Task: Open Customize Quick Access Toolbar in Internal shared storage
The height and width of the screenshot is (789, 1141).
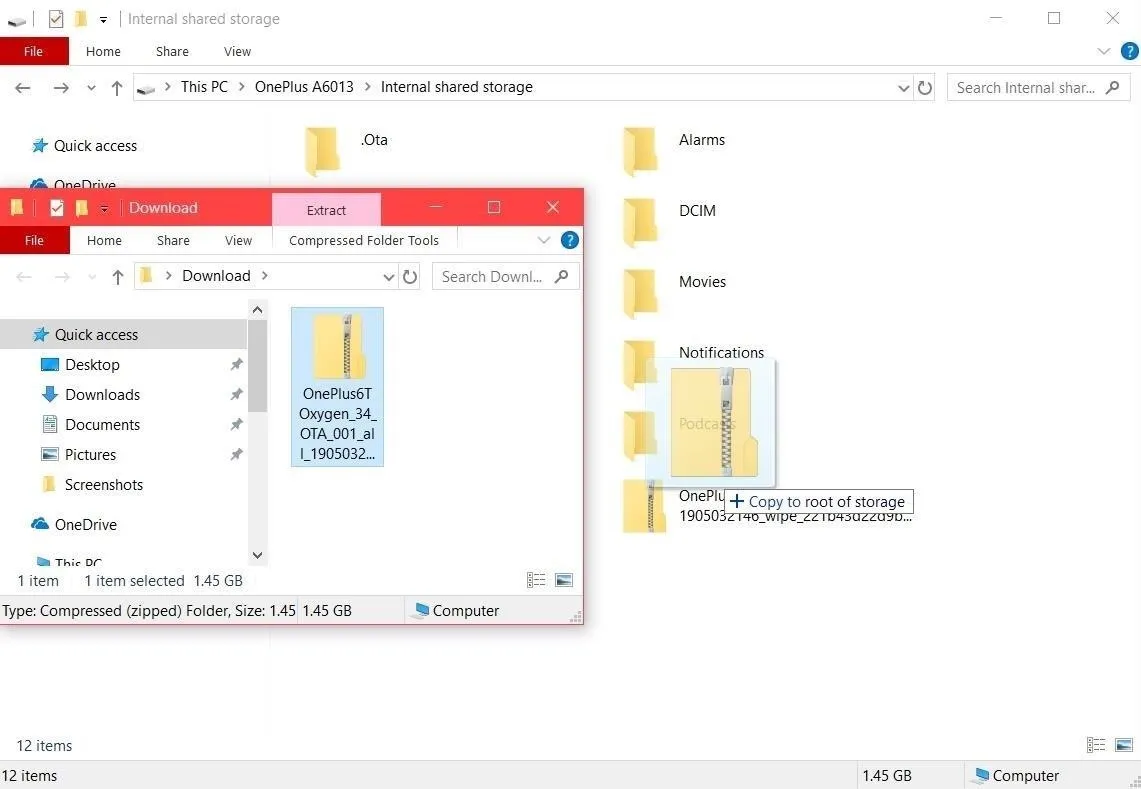Action: [x=103, y=20]
